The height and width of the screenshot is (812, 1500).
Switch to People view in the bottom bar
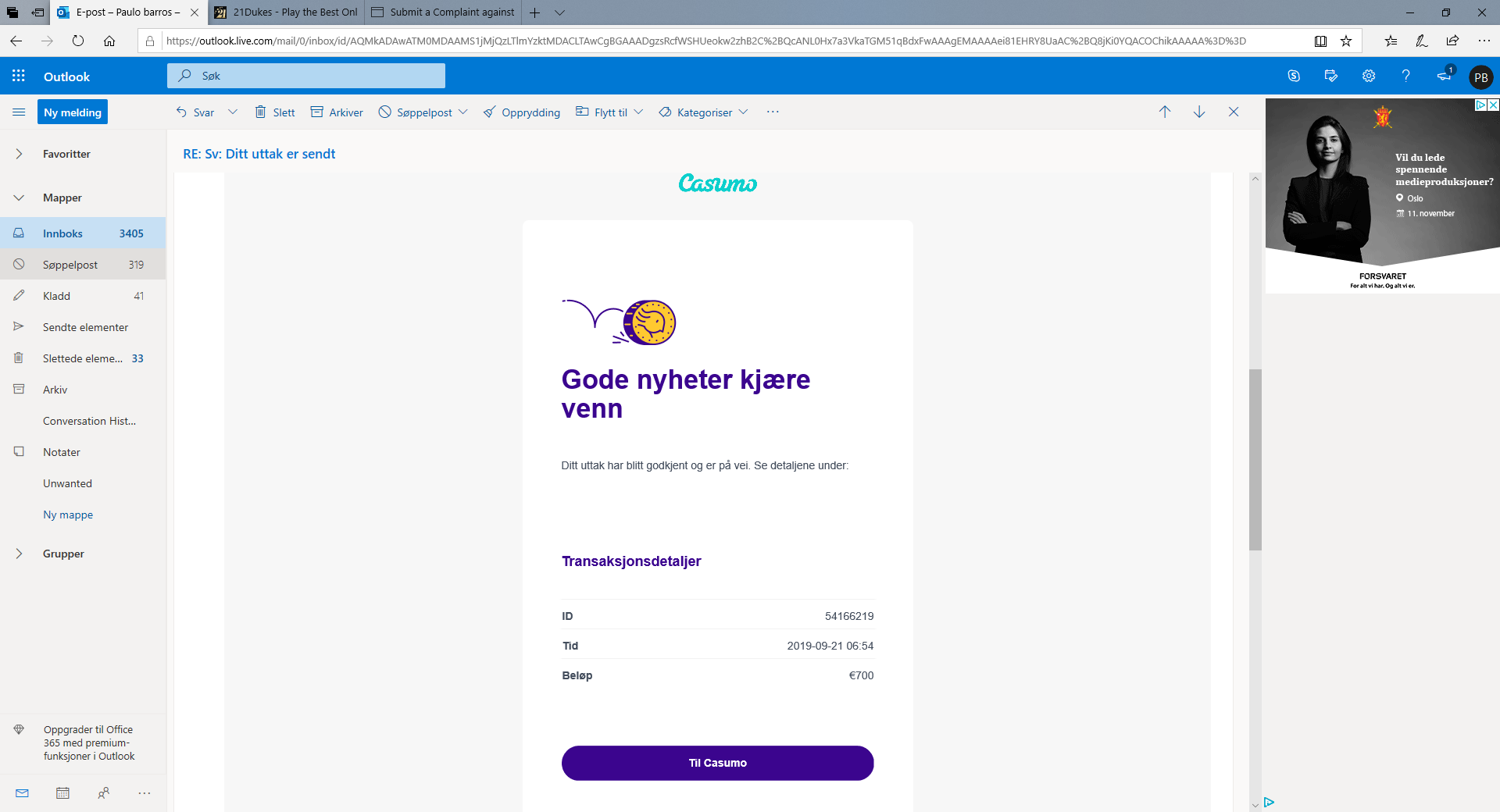[103, 793]
